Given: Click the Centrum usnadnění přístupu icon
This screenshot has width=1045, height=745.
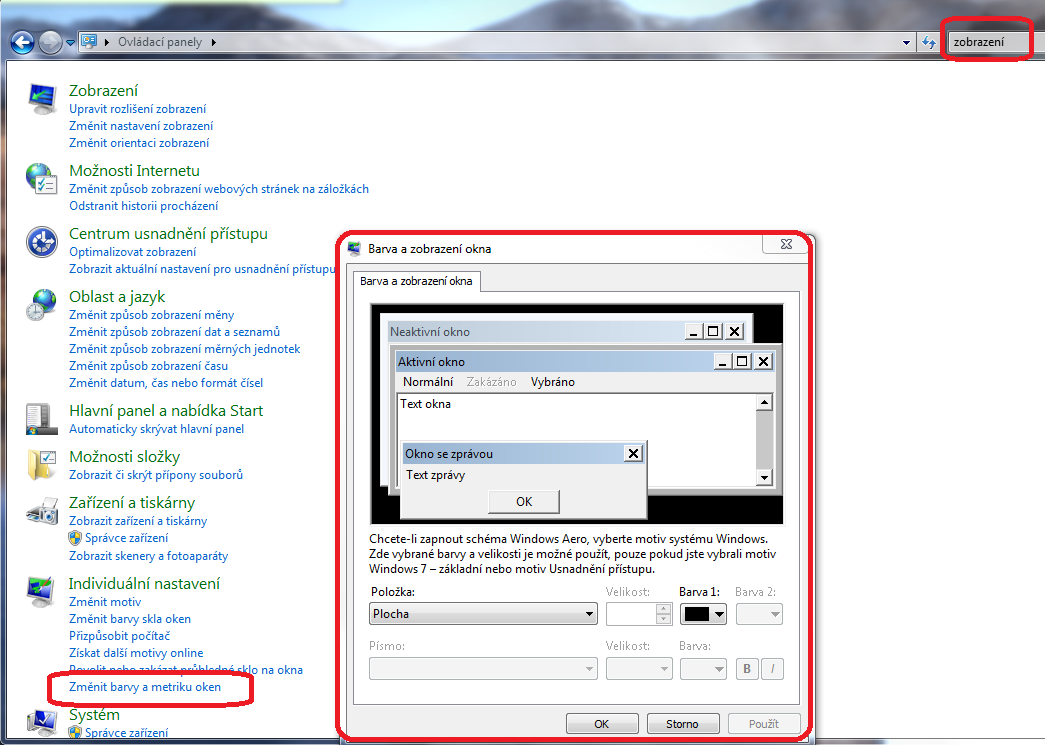Looking at the screenshot, I should (41, 242).
